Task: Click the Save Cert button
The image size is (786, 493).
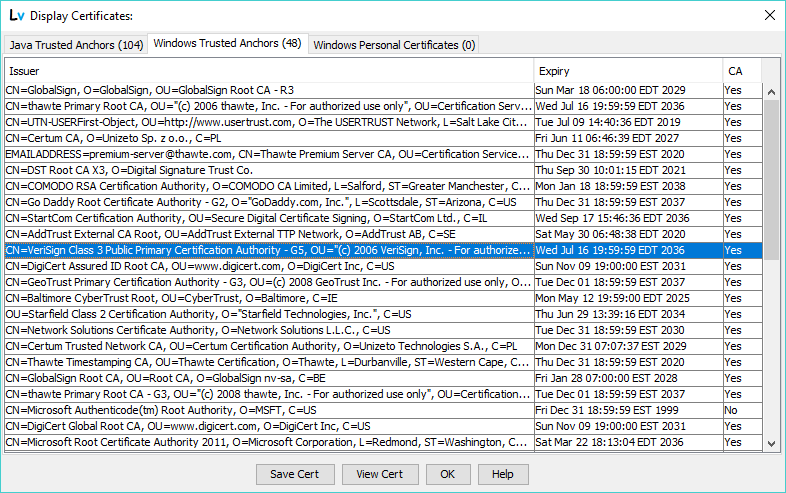Action: pyautogui.click(x=294, y=474)
